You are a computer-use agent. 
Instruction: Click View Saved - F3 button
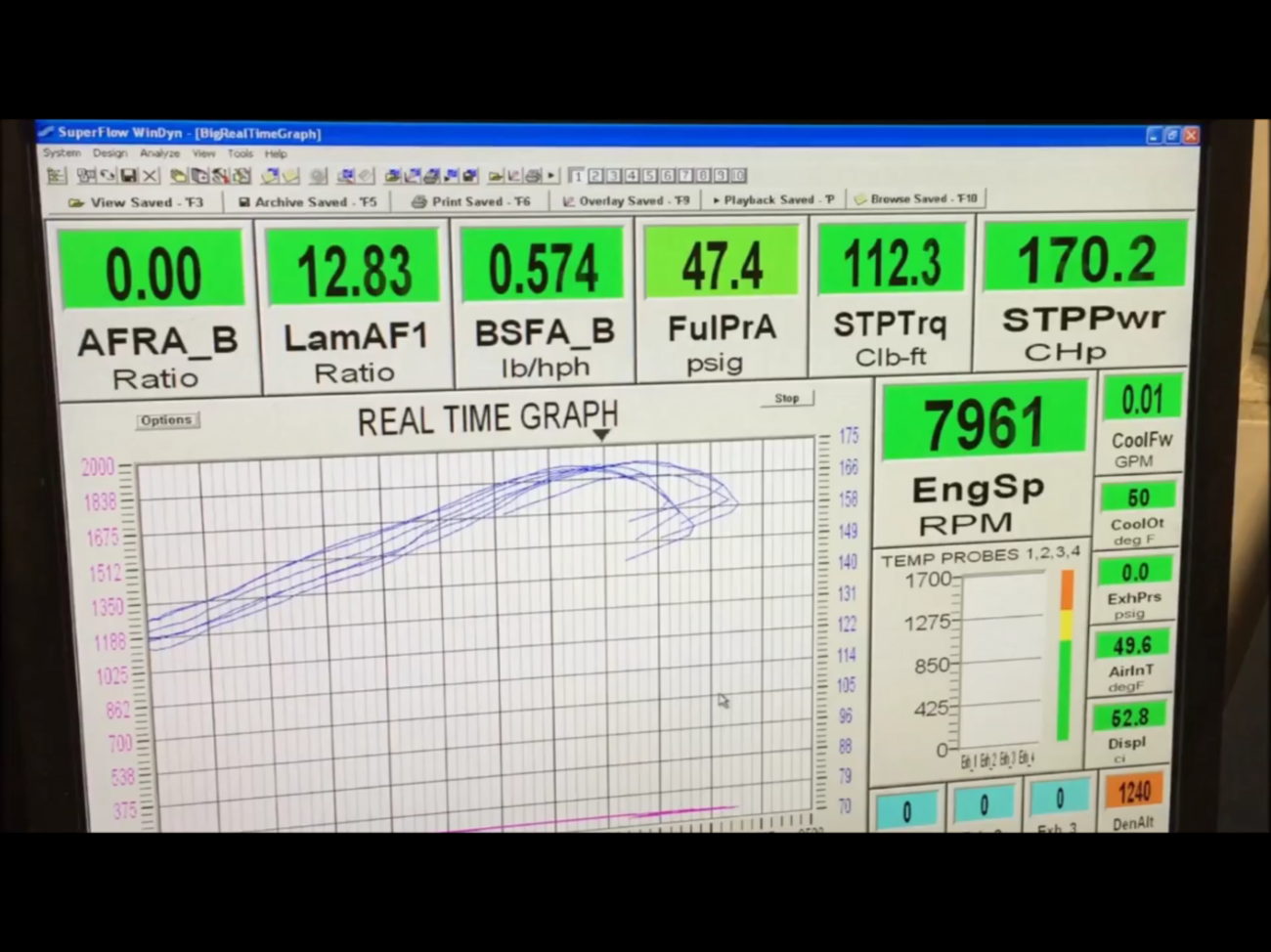coord(136,202)
